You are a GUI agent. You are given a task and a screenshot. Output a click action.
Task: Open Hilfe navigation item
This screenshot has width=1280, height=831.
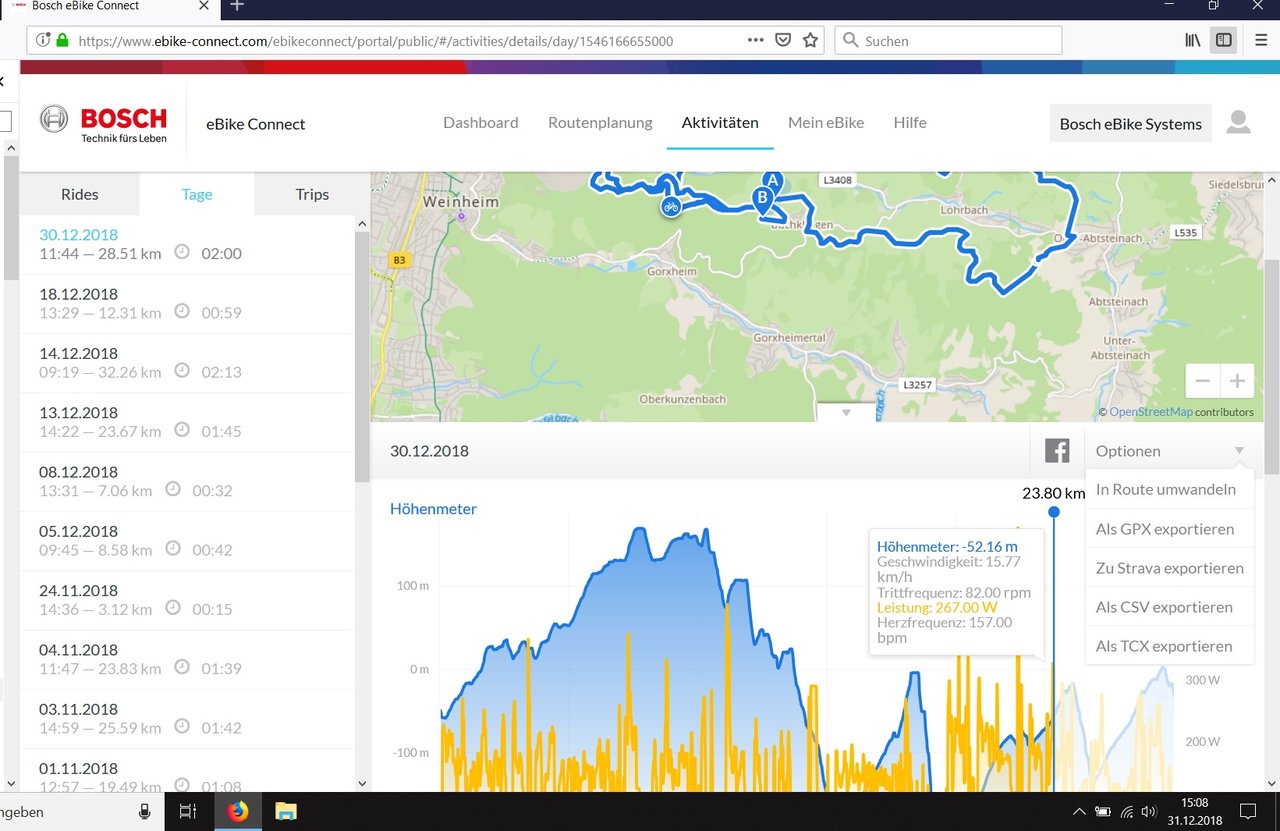point(910,123)
